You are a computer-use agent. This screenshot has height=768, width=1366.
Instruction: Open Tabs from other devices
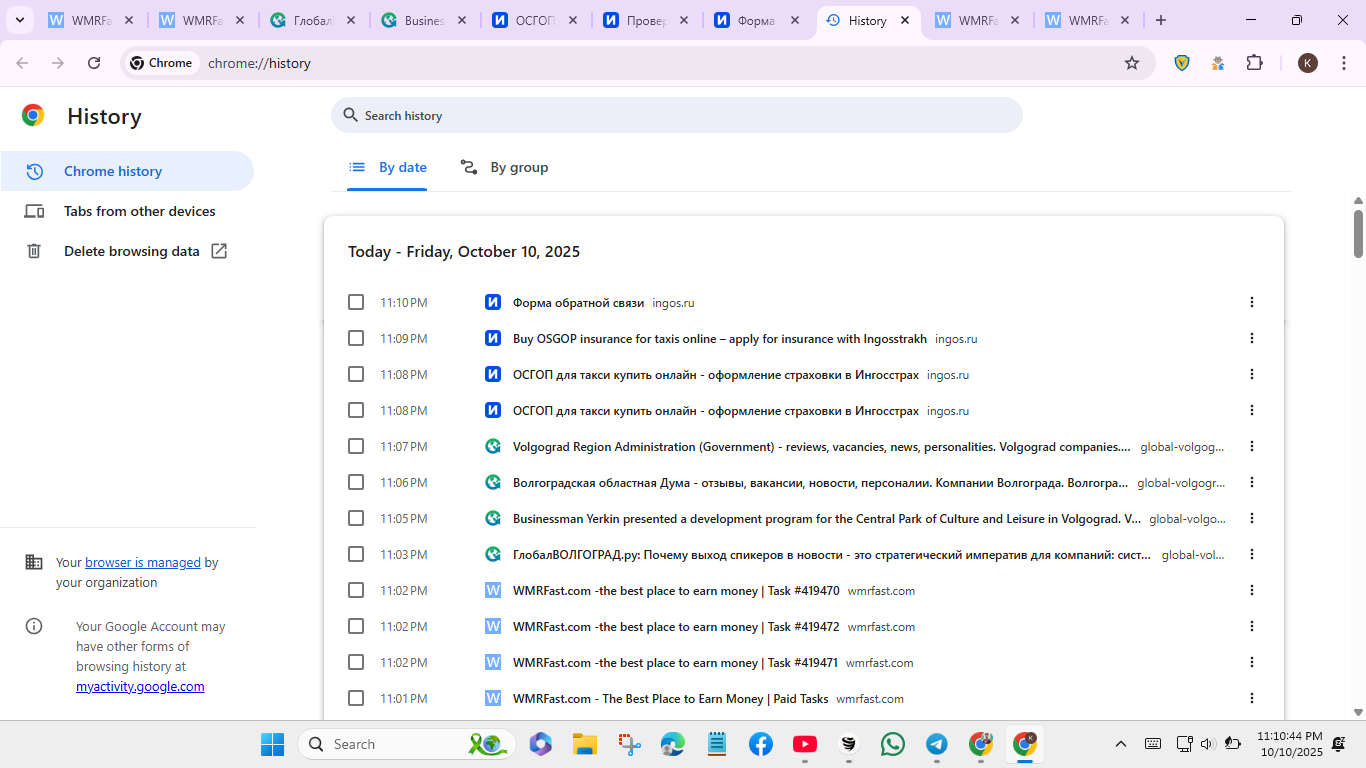127,211
